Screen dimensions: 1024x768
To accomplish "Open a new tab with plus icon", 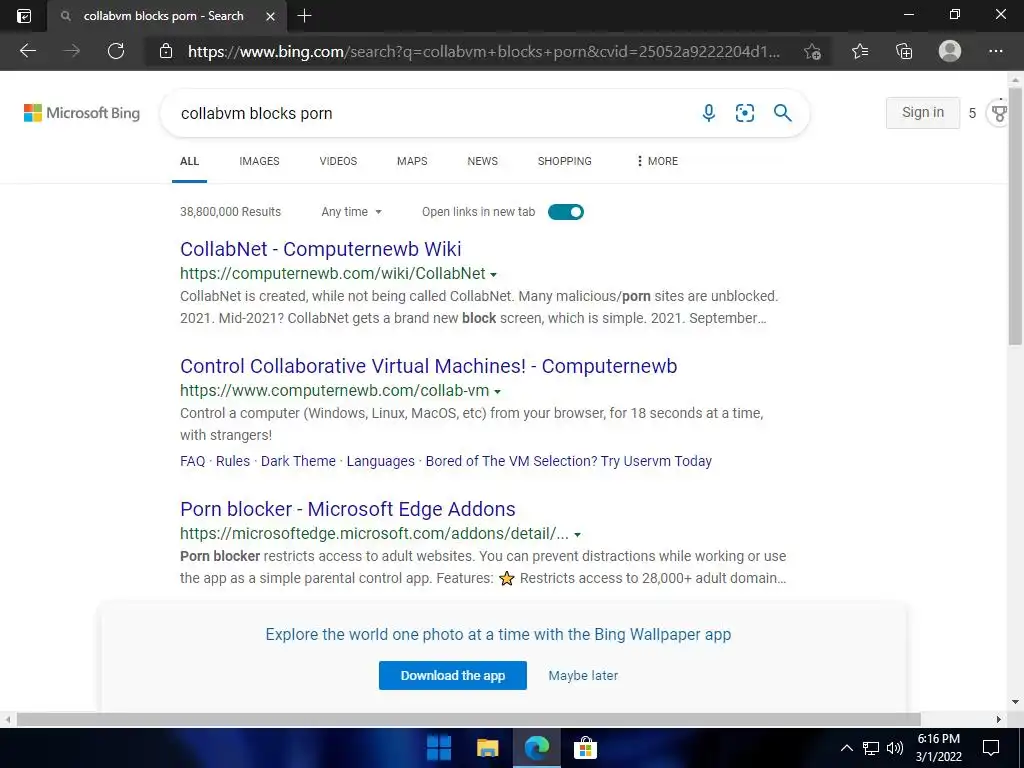I will [x=304, y=16].
